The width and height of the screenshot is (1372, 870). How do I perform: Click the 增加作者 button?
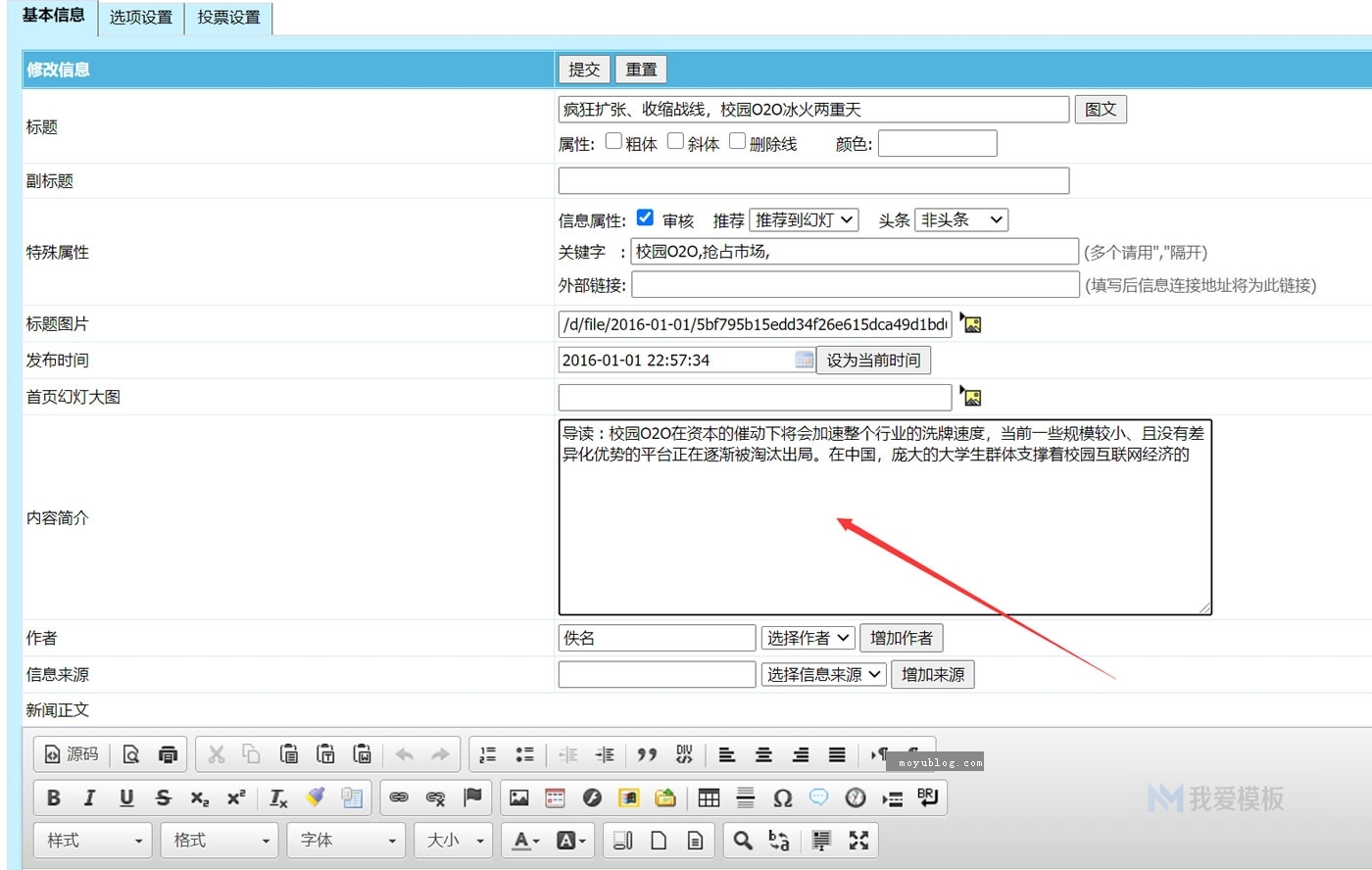click(902, 638)
